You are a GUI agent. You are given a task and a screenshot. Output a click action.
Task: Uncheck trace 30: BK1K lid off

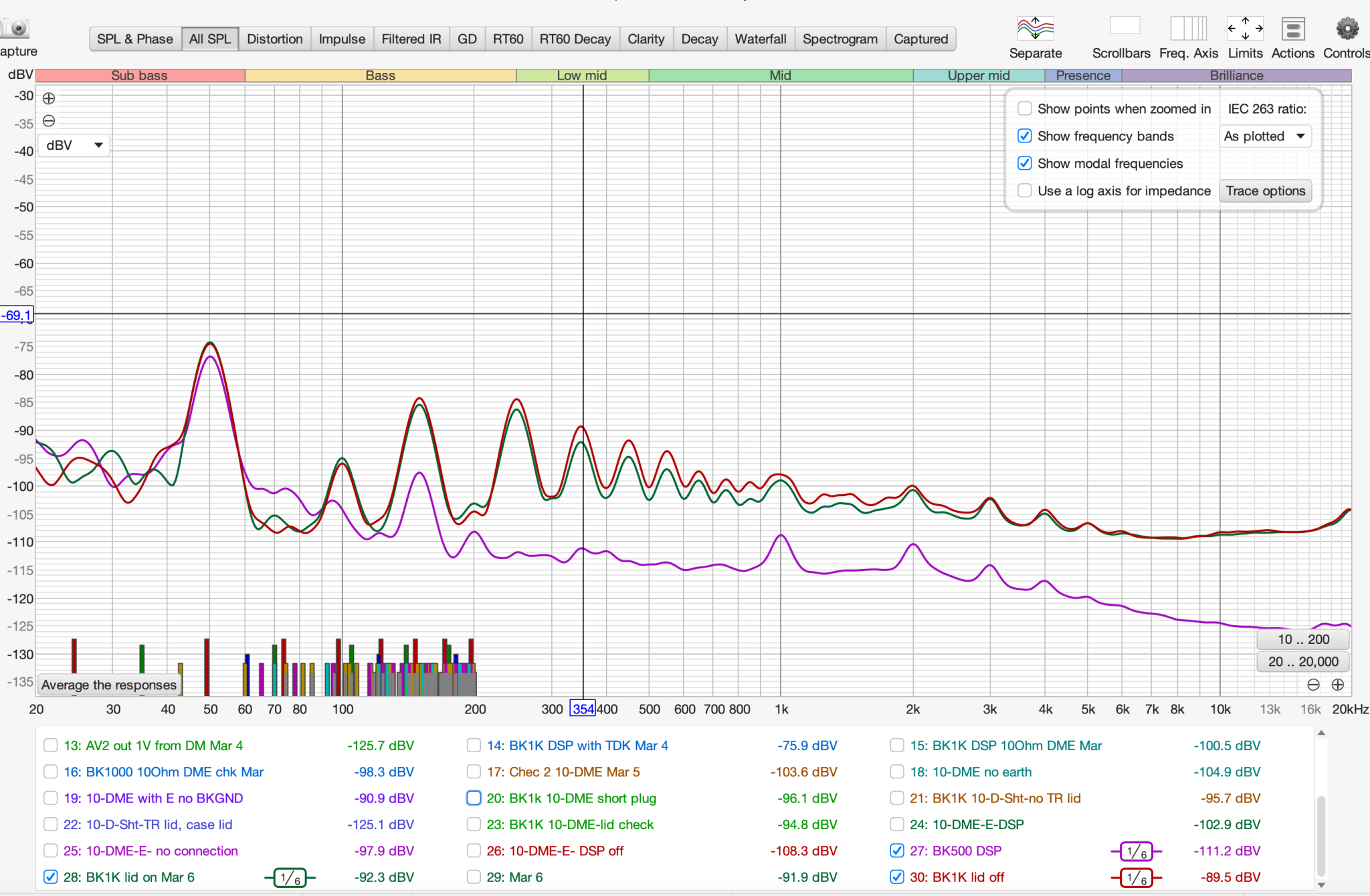[x=897, y=877]
